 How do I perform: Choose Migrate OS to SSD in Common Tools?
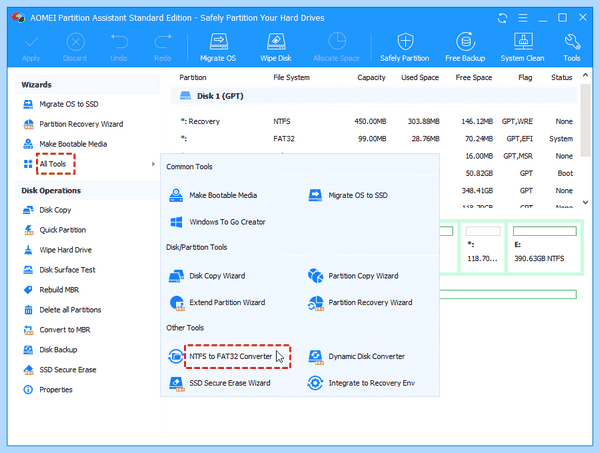tap(358, 195)
